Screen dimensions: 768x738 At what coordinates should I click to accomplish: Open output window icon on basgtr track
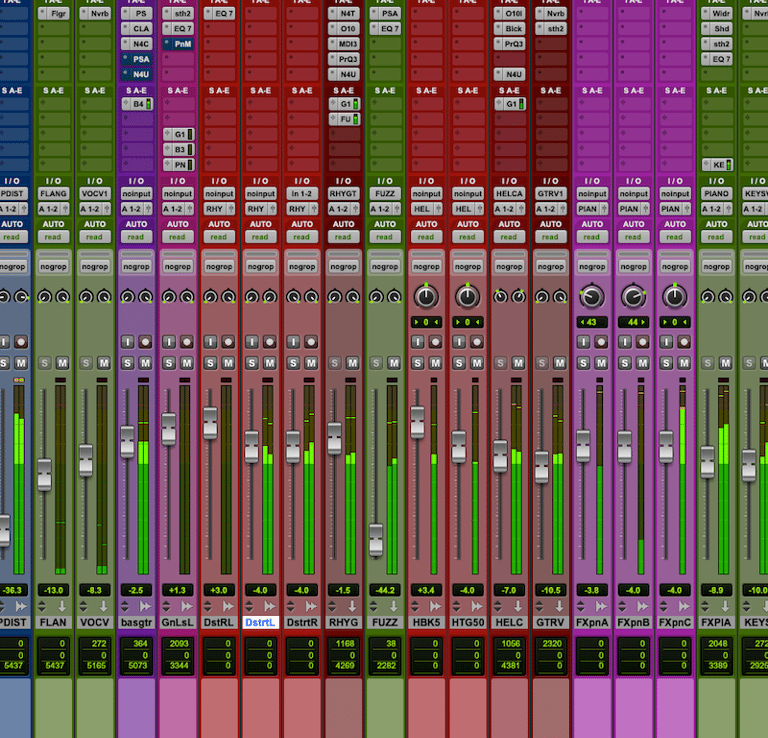145,607
